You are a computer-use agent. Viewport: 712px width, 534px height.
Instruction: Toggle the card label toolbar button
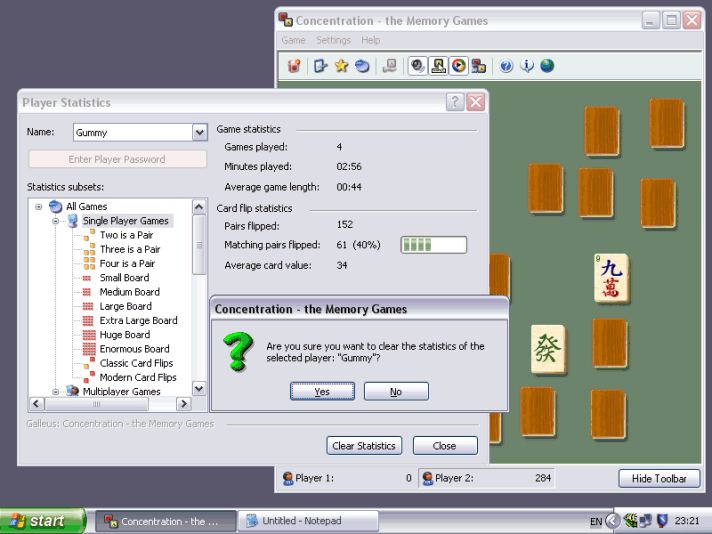click(x=438, y=66)
